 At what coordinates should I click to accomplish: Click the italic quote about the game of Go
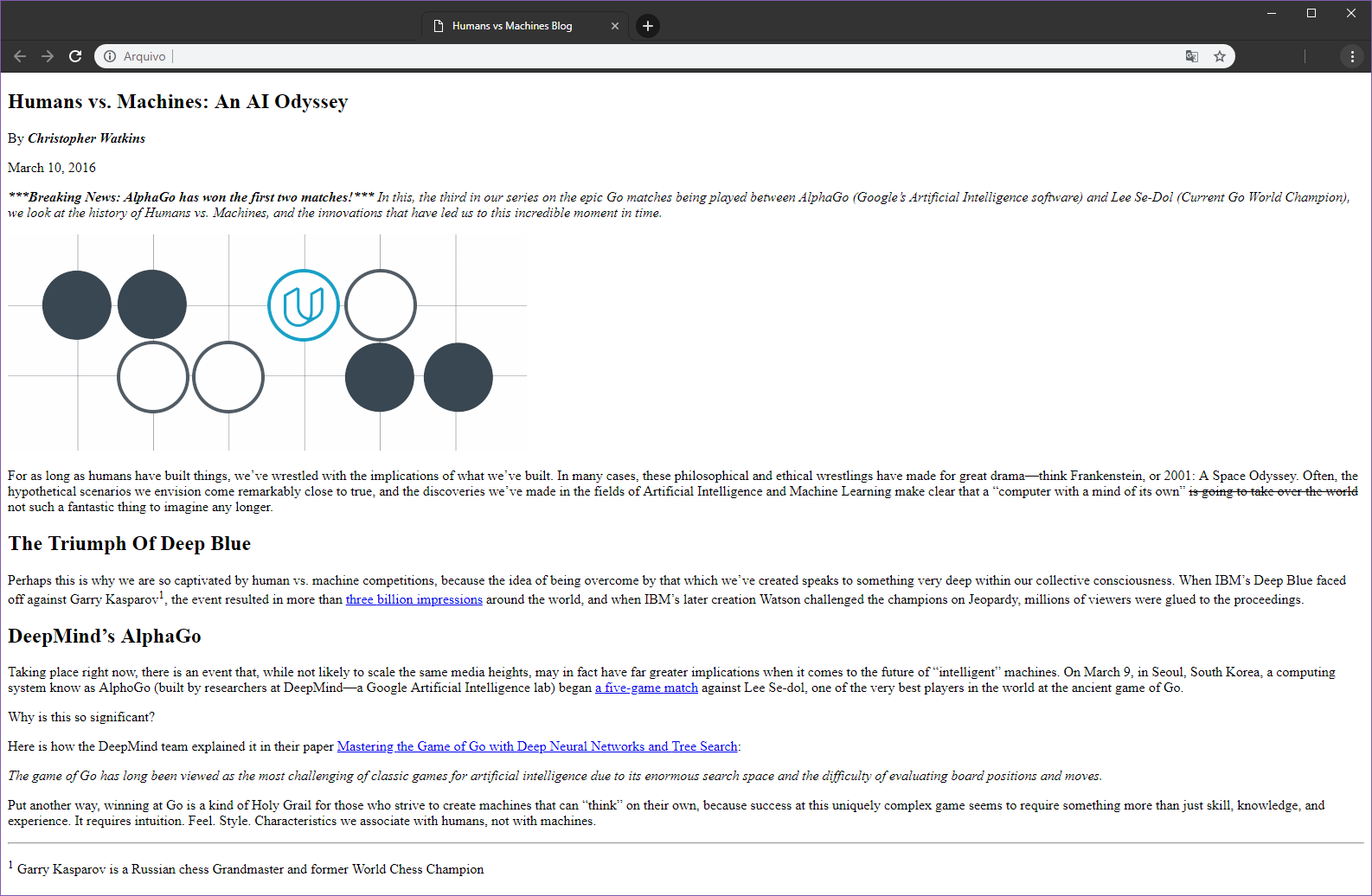click(x=555, y=776)
